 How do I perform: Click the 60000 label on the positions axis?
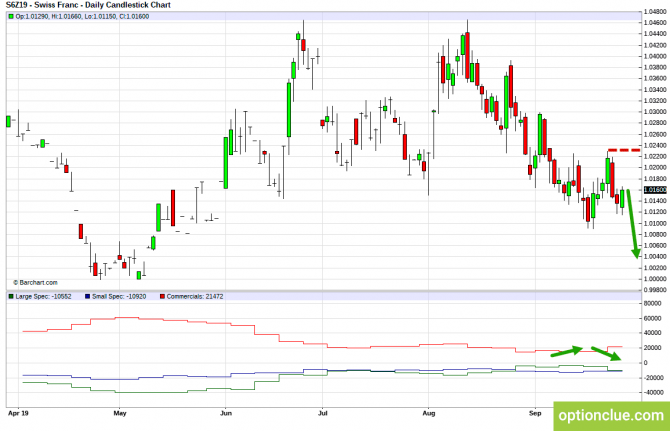[x=652, y=318]
